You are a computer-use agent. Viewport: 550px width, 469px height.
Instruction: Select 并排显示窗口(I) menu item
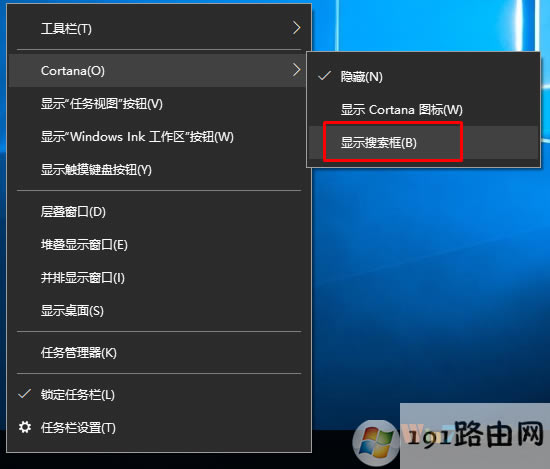159,278
